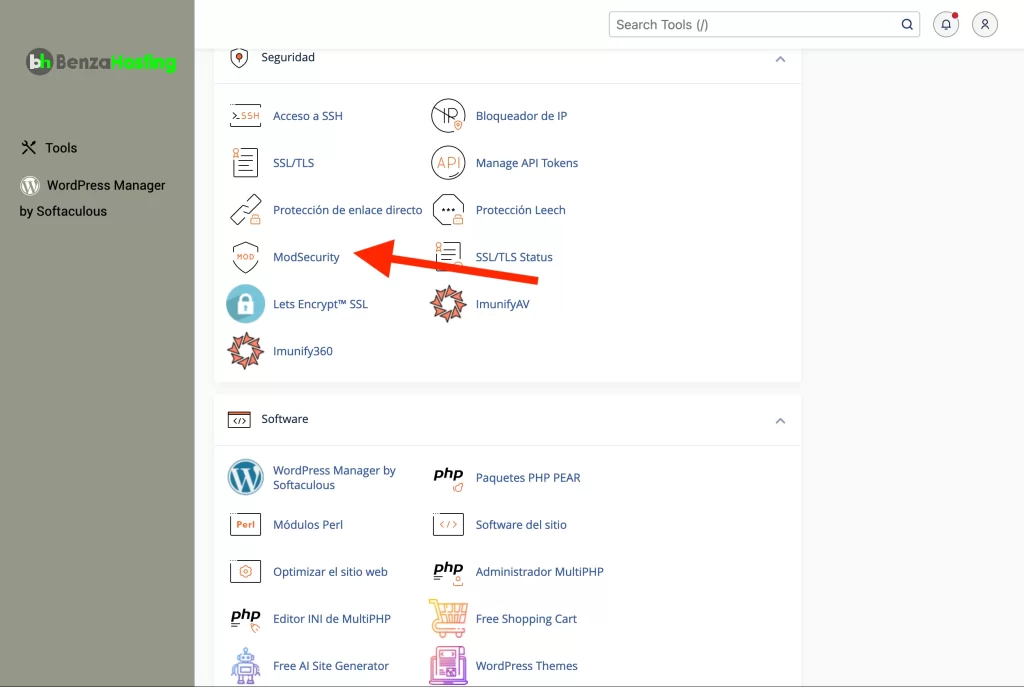Open the notifications bell

click(946, 25)
